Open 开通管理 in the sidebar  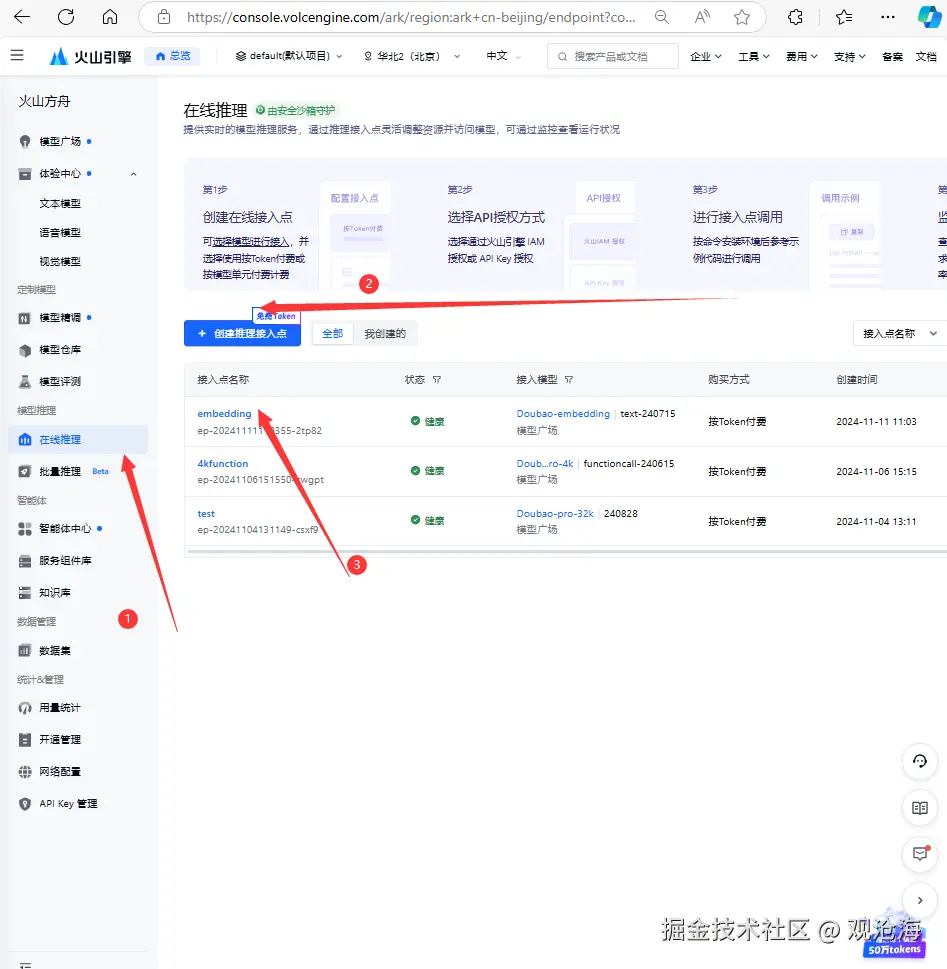click(60, 740)
